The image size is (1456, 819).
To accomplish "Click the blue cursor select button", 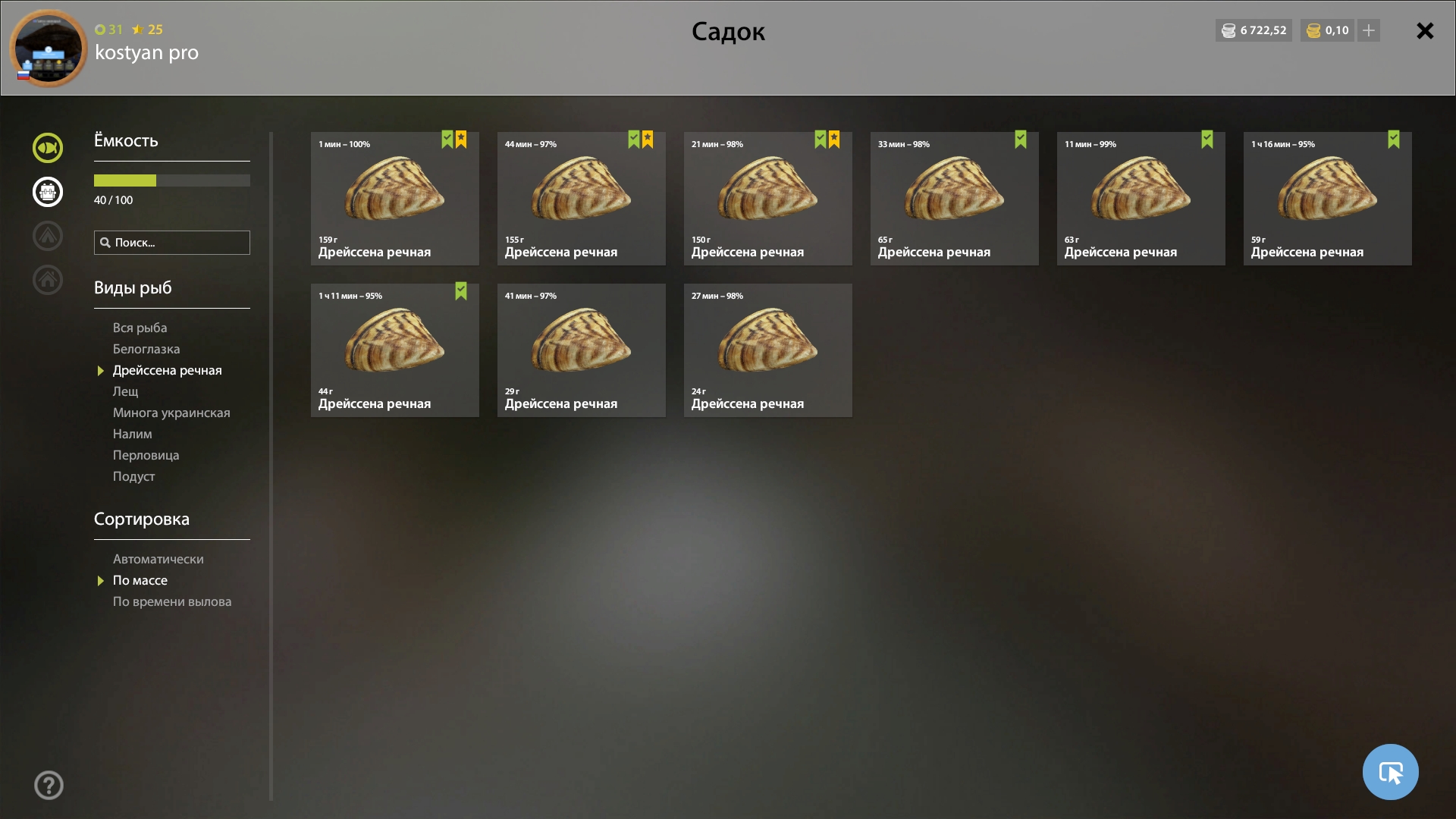I will (x=1390, y=772).
